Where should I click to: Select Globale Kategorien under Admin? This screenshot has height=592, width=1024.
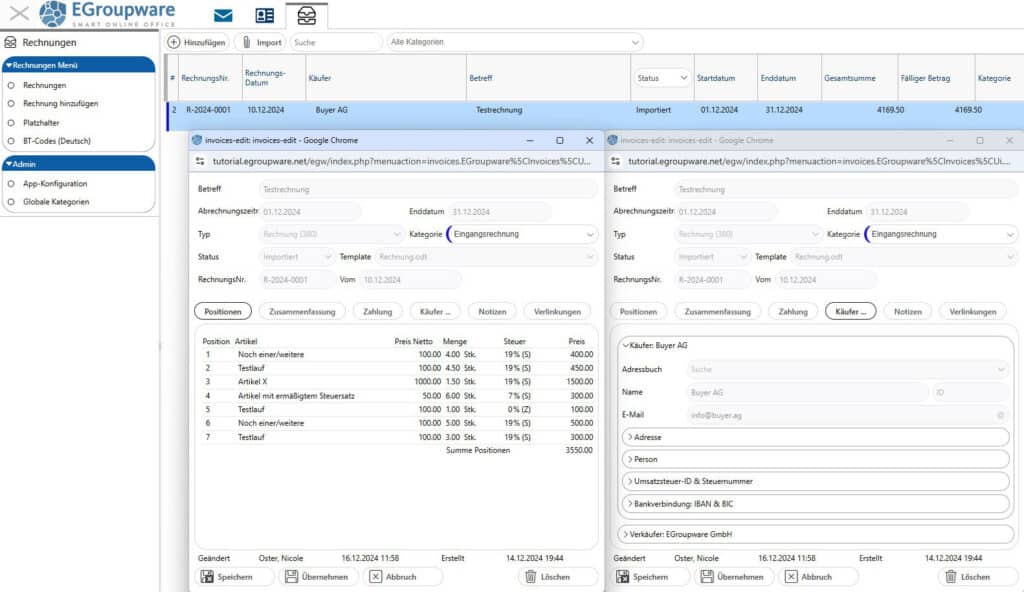[56, 202]
